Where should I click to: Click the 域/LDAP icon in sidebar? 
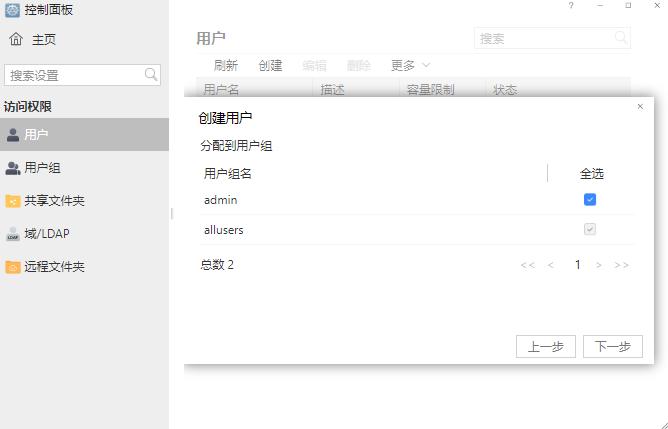[13, 234]
